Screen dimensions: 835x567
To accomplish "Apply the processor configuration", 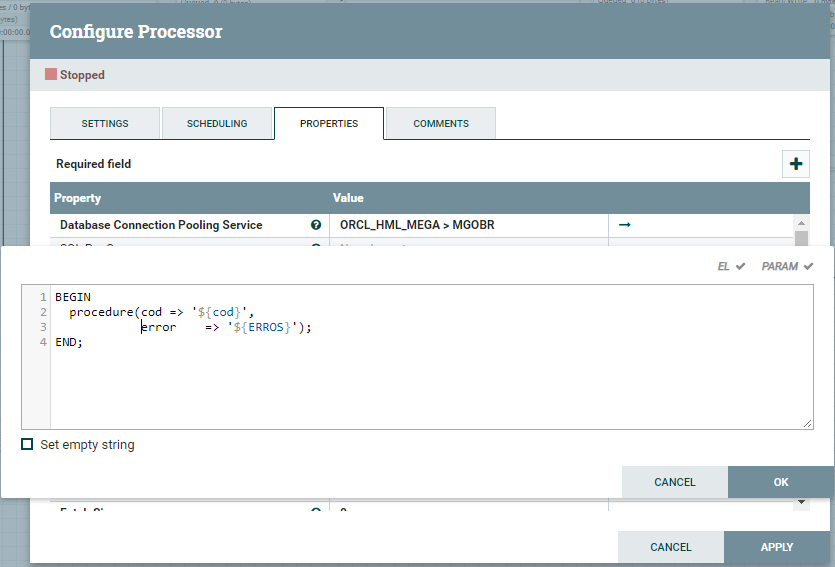I will pyautogui.click(x=776, y=547).
